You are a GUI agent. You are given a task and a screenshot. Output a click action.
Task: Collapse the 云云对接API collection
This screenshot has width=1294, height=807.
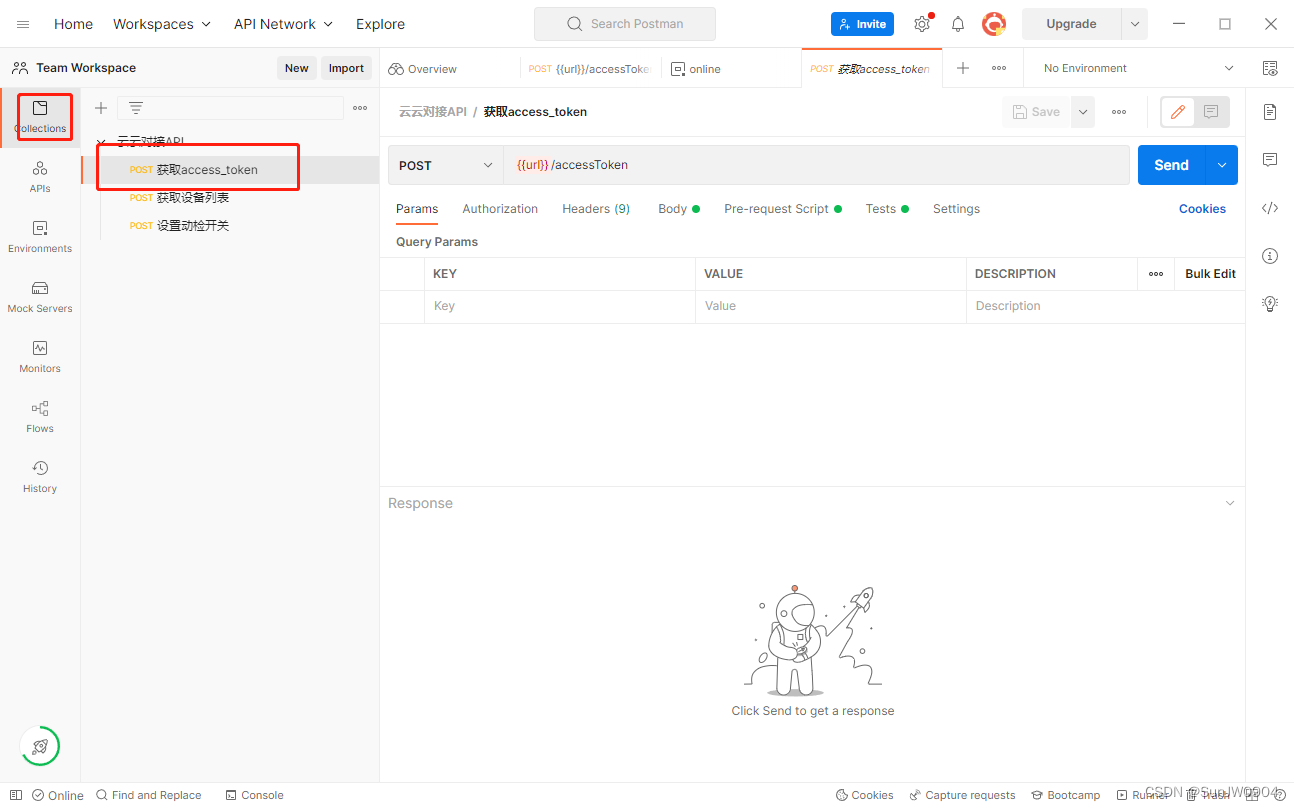pos(101,142)
